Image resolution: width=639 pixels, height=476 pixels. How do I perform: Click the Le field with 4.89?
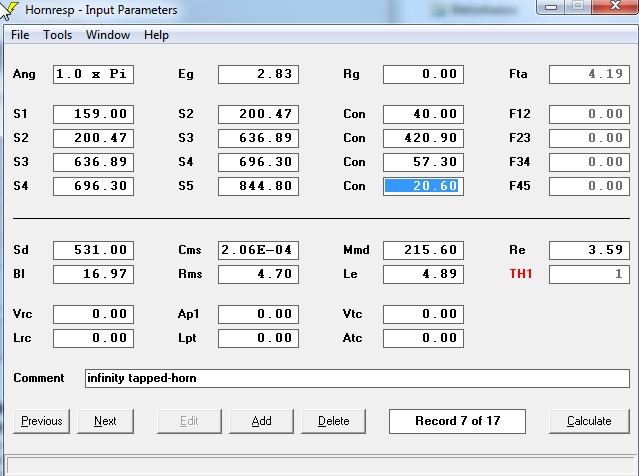(423, 274)
